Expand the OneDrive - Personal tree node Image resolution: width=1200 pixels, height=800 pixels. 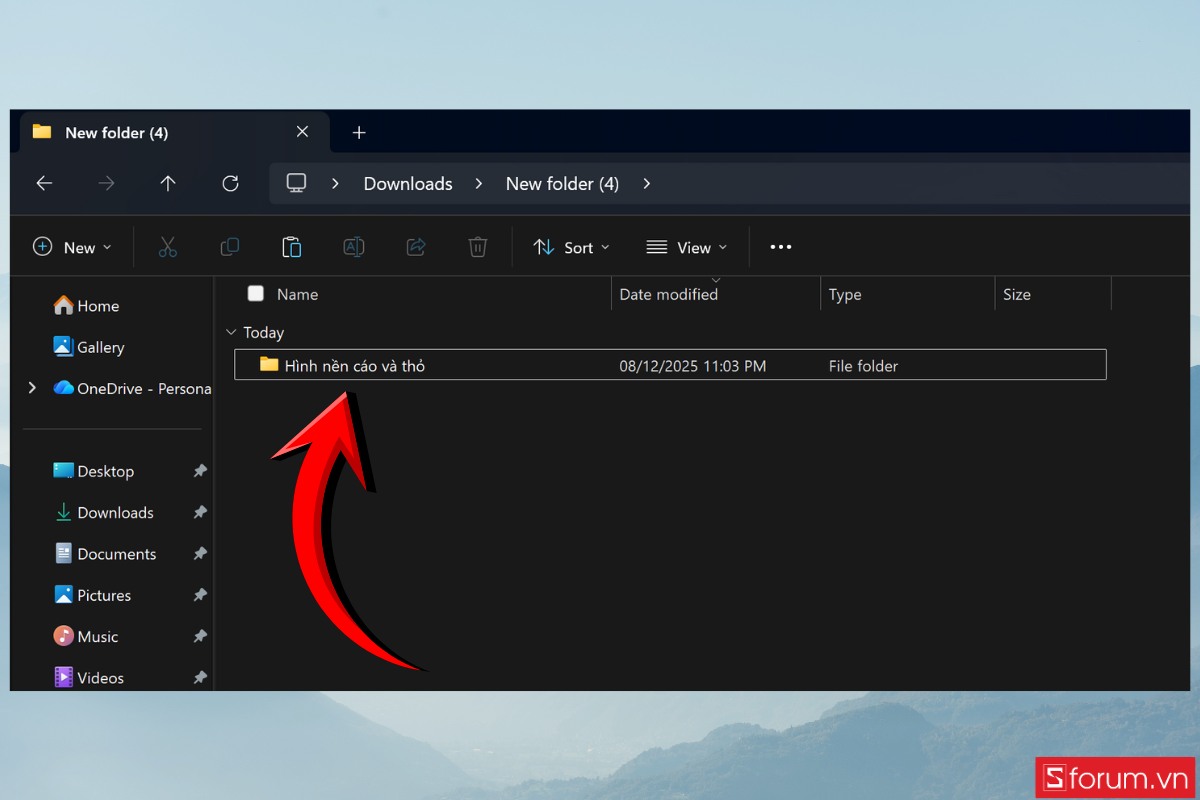pos(32,387)
